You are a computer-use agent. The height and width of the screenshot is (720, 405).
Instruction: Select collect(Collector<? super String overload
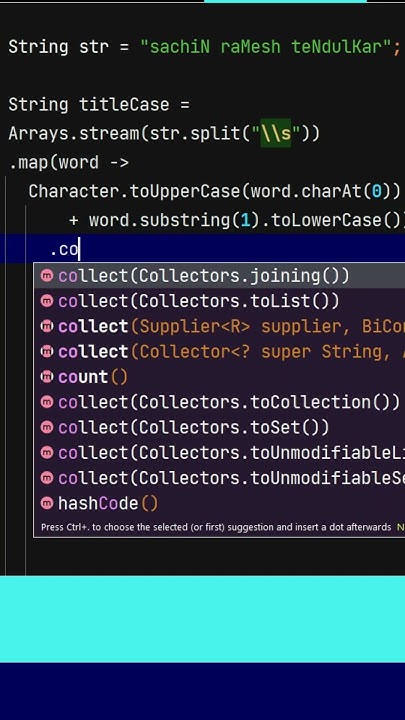tap(219, 352)
